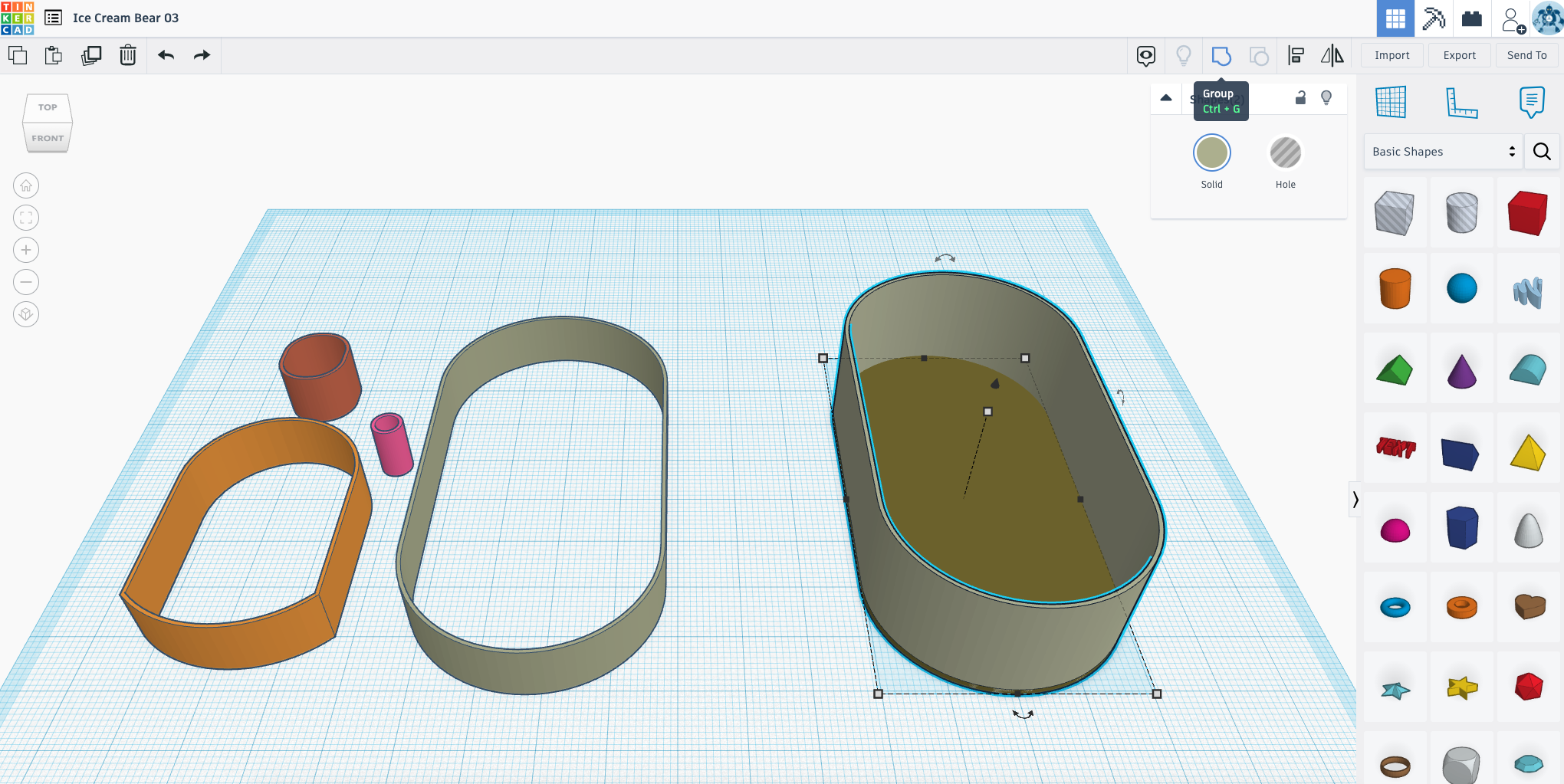Open the designs list next to the title

point(51,18)
